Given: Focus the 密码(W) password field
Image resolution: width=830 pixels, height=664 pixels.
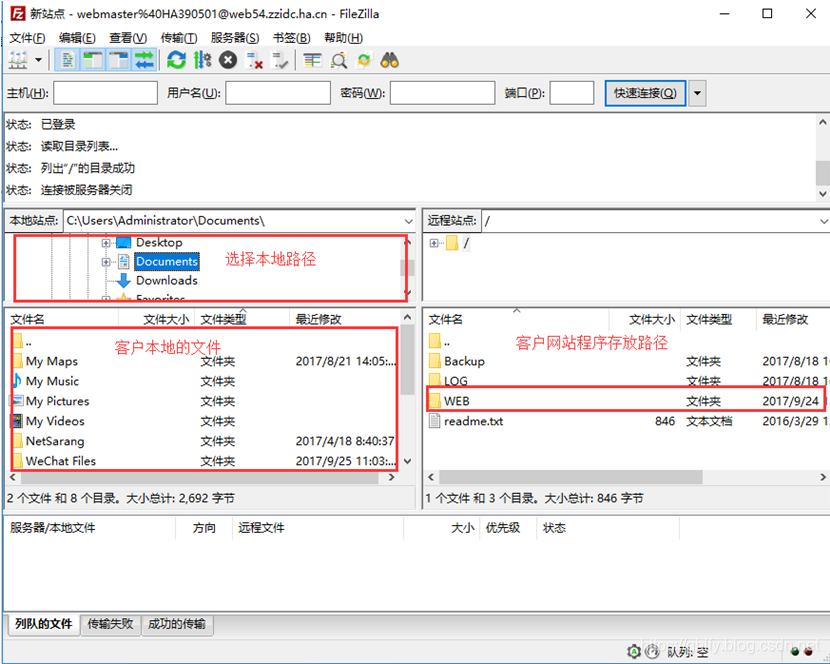Looking at the screenshot, I should coord(443,93).
